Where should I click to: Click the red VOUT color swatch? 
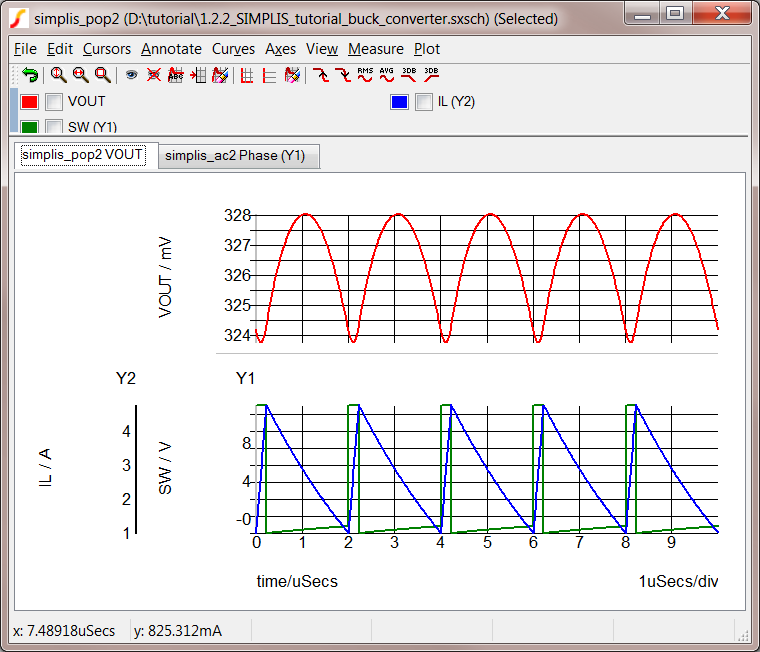30,102
